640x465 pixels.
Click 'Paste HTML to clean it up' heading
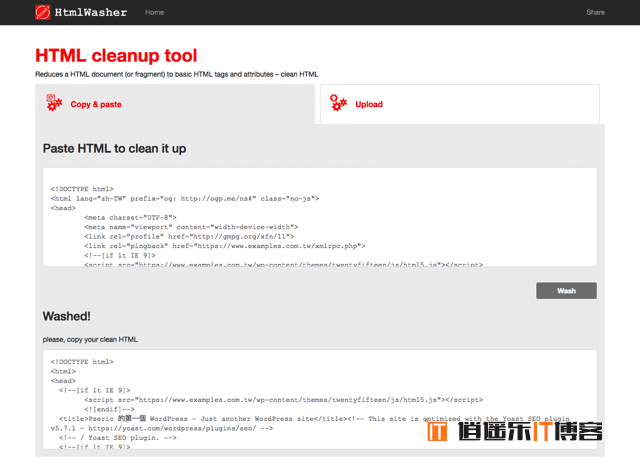(114, 148)
